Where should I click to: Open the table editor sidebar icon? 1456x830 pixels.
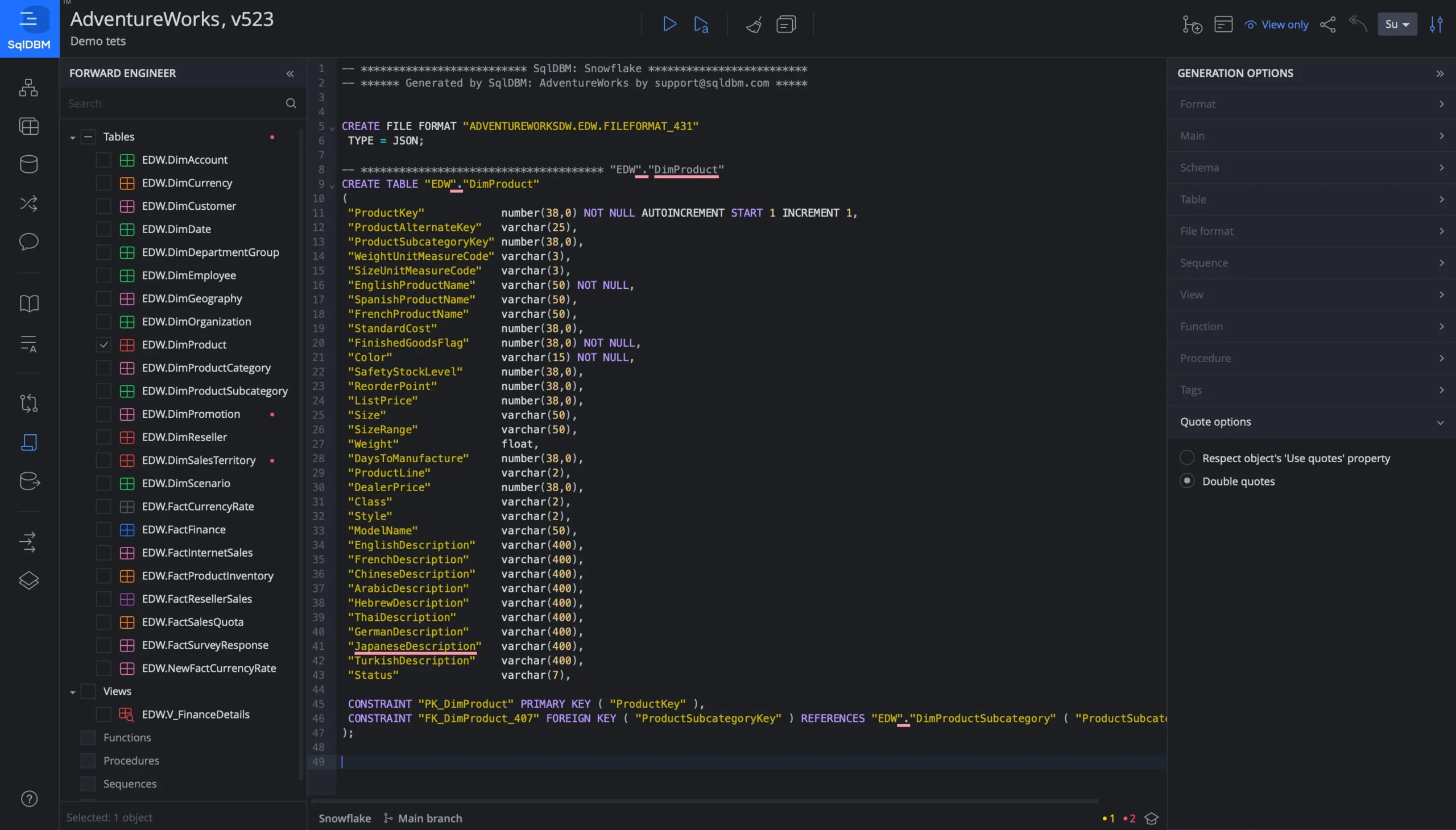(x=28, y=126)
